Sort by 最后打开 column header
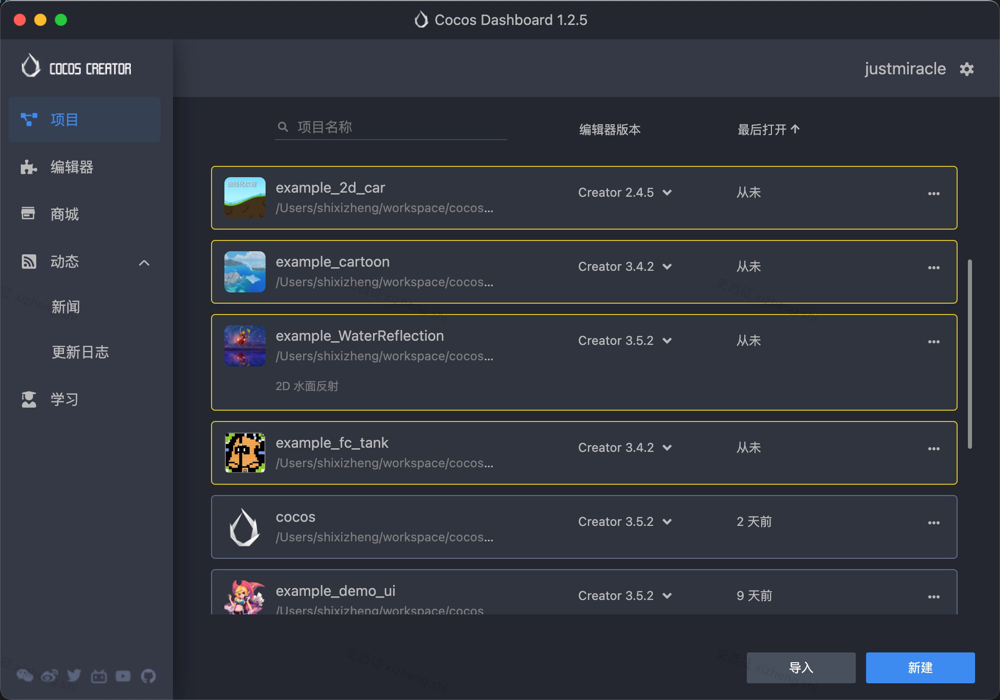This screenshot has width=1000, height=700. pyautogui.click(x=768, y=129)
